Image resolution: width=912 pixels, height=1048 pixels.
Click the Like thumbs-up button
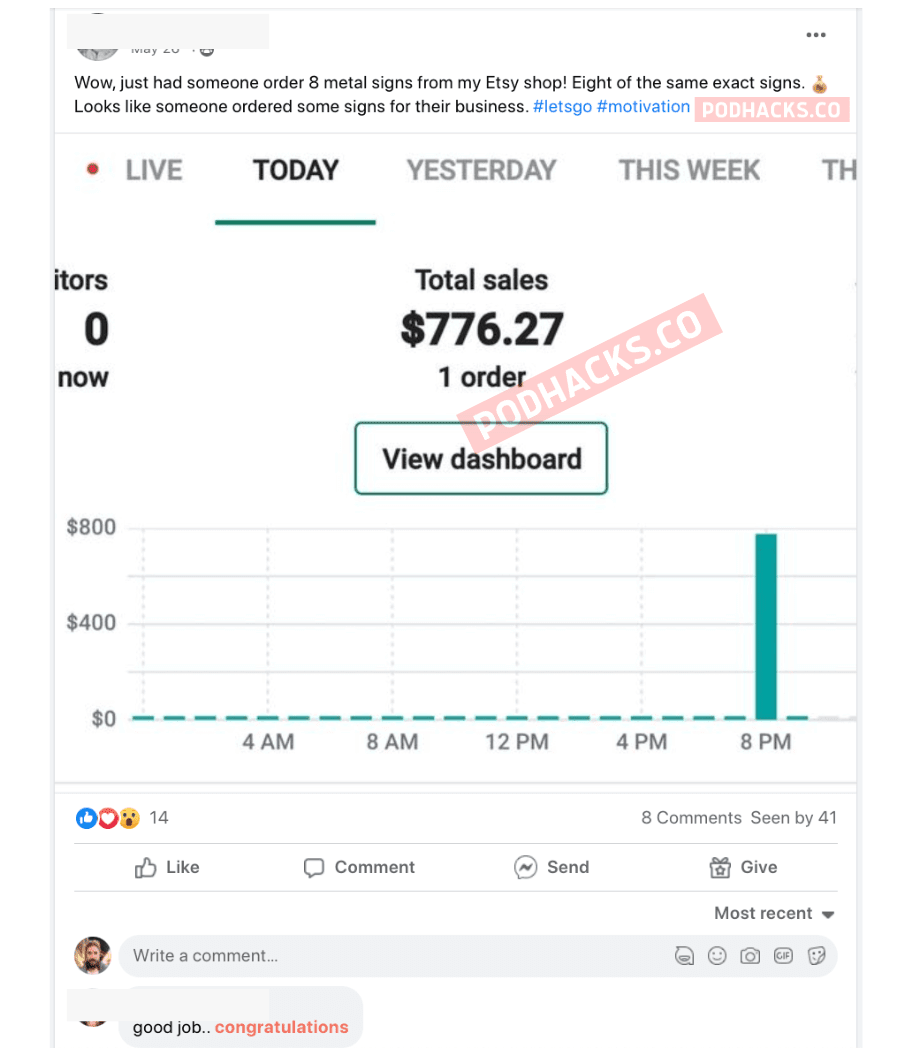point(167,867)
